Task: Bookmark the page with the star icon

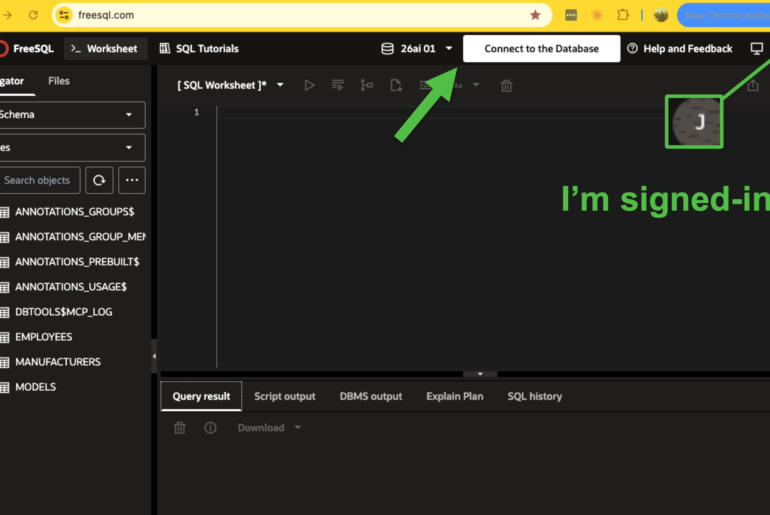Action: coord(535,15)
